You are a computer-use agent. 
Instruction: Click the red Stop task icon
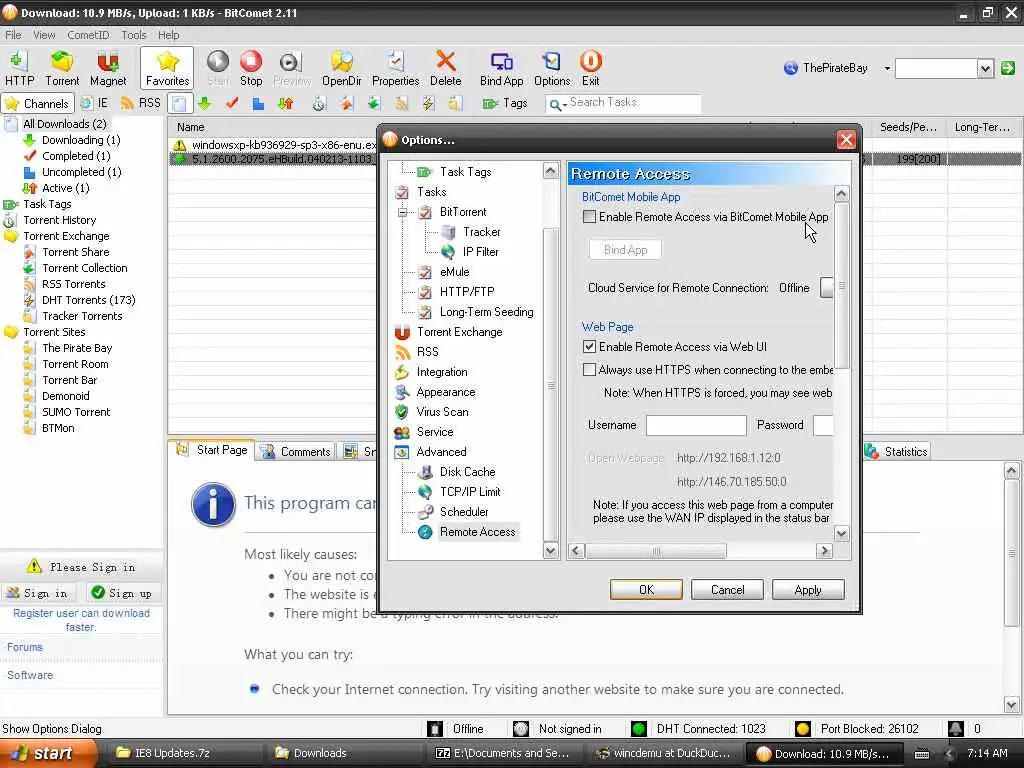[251, 68]
